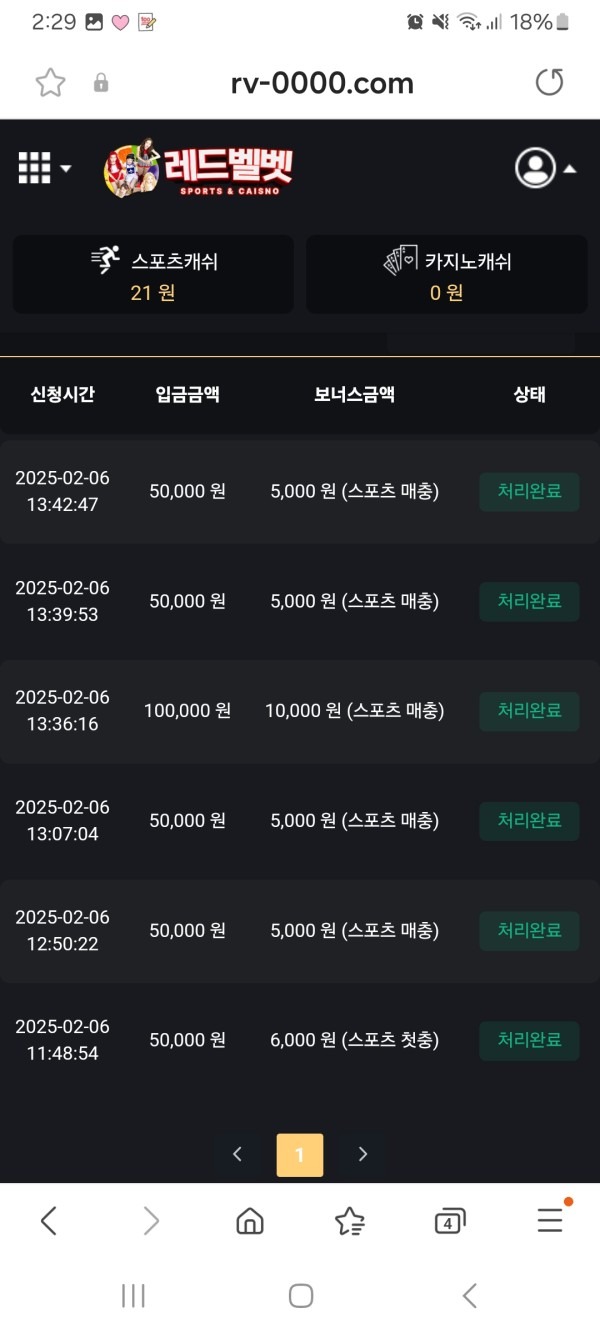600x1333 pixels.
Task: Tap 처리완료 on the 13:42:47 deposit row
Action: [x=528, y=491]
